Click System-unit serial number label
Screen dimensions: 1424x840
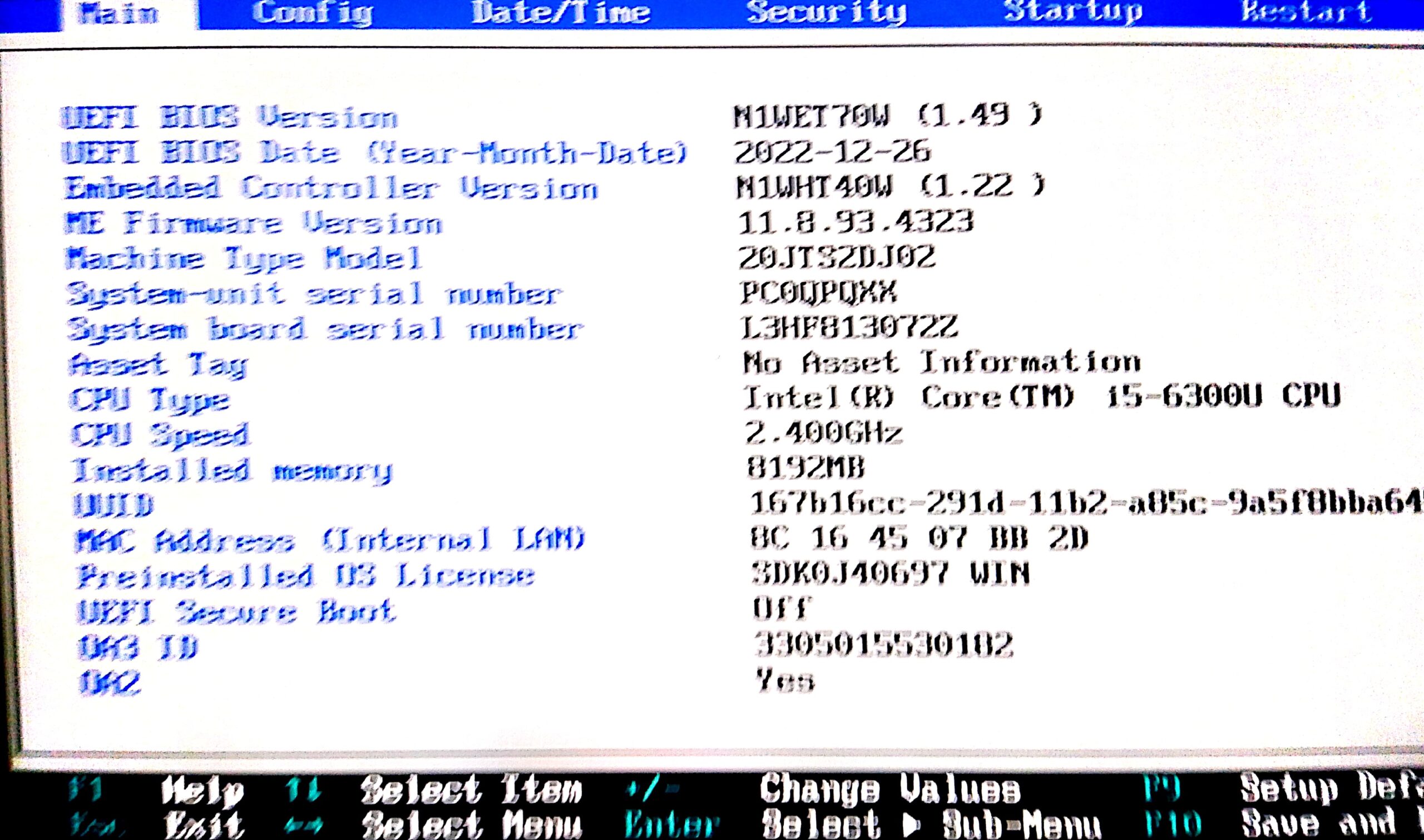314,294
